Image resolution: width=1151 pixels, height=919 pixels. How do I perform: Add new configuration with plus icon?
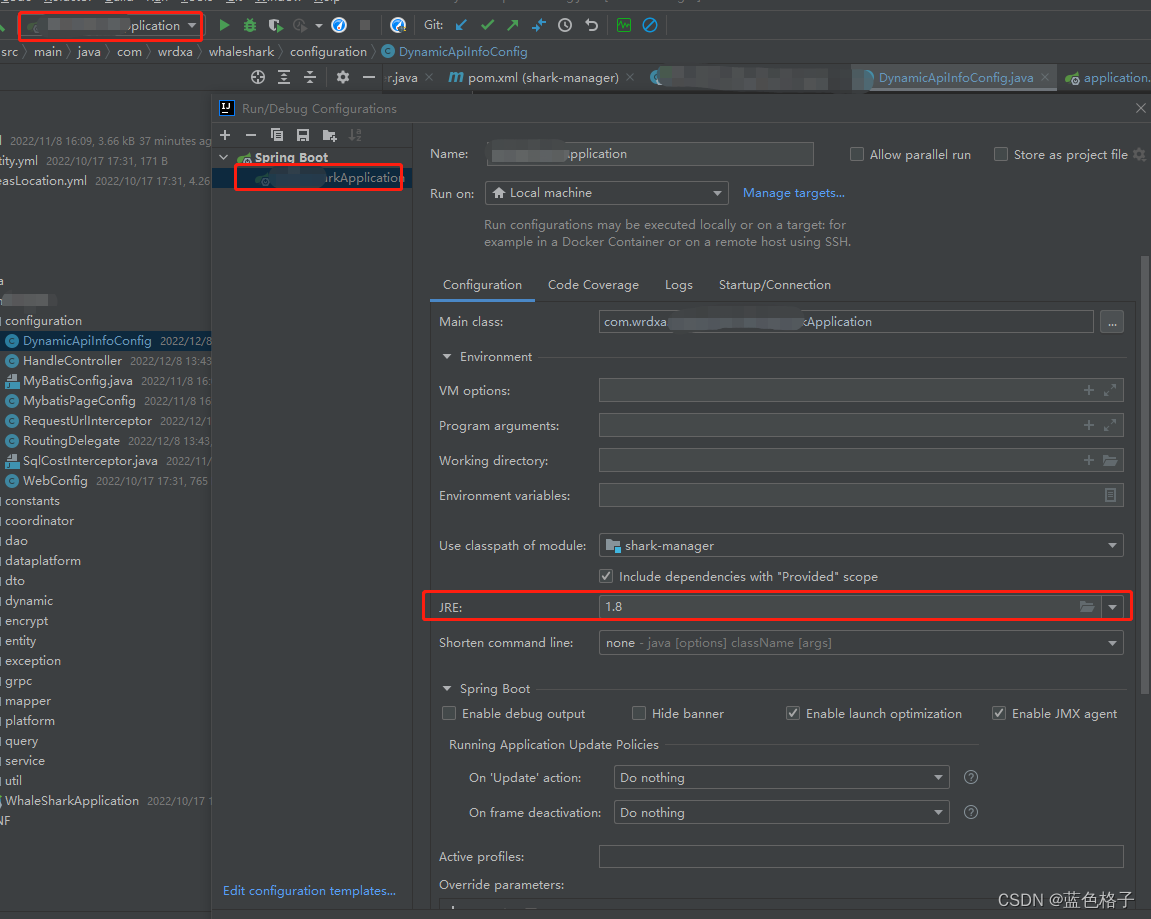click(225, 135)
